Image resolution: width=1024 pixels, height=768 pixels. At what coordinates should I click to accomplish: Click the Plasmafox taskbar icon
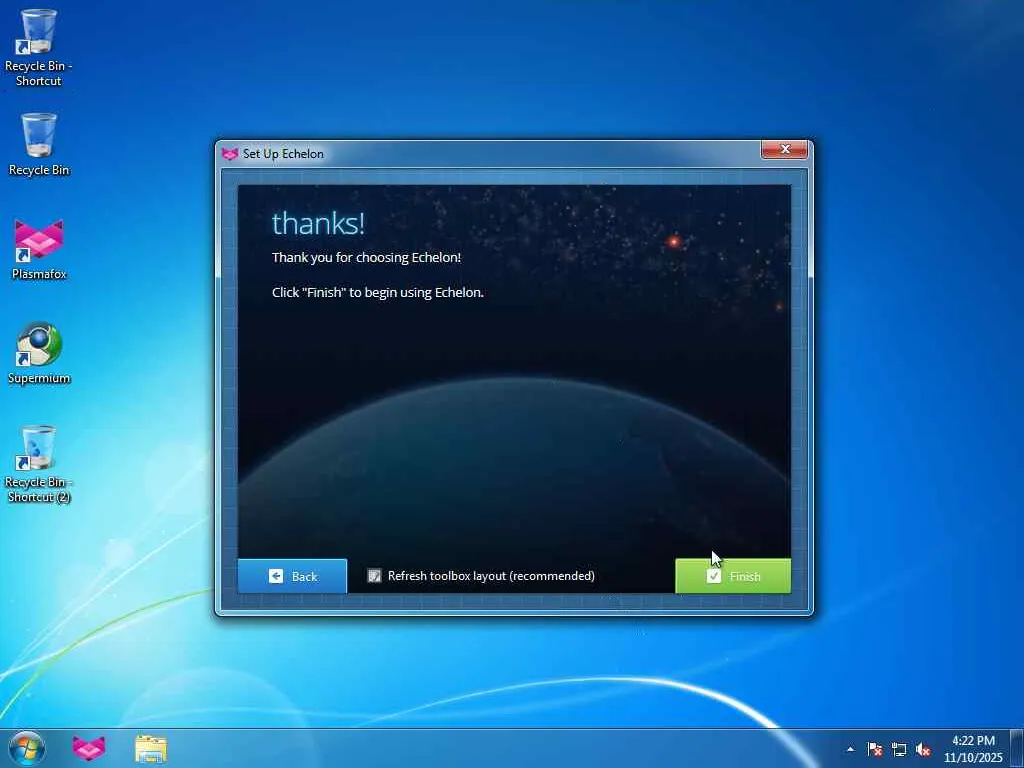[x=89, y=748]
